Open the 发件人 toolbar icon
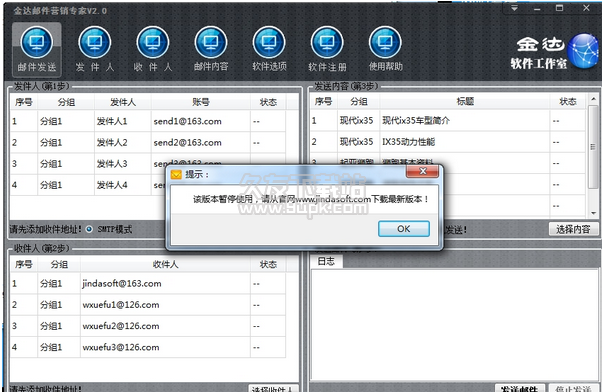 pyautogui.click(x=95, y=48)
